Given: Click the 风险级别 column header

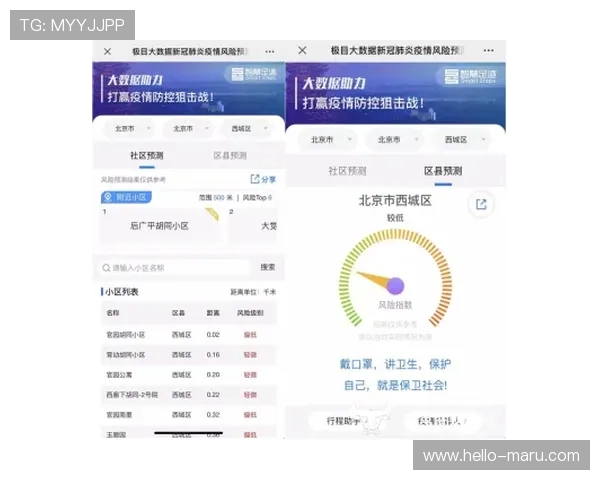Looking at the screenshot, I should (x=250, y=313).
